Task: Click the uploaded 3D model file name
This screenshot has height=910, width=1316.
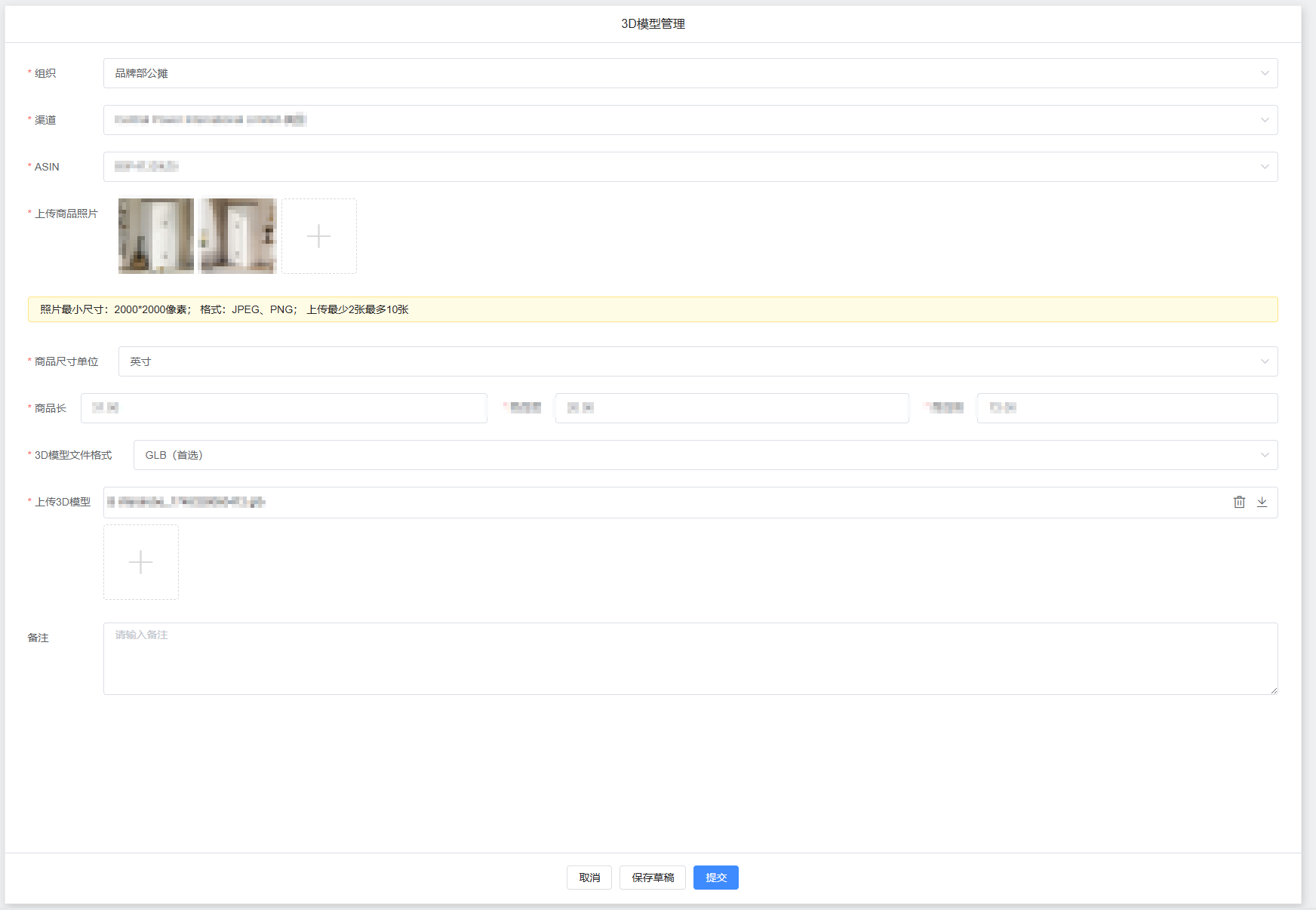Action: (x=190, y=503)
